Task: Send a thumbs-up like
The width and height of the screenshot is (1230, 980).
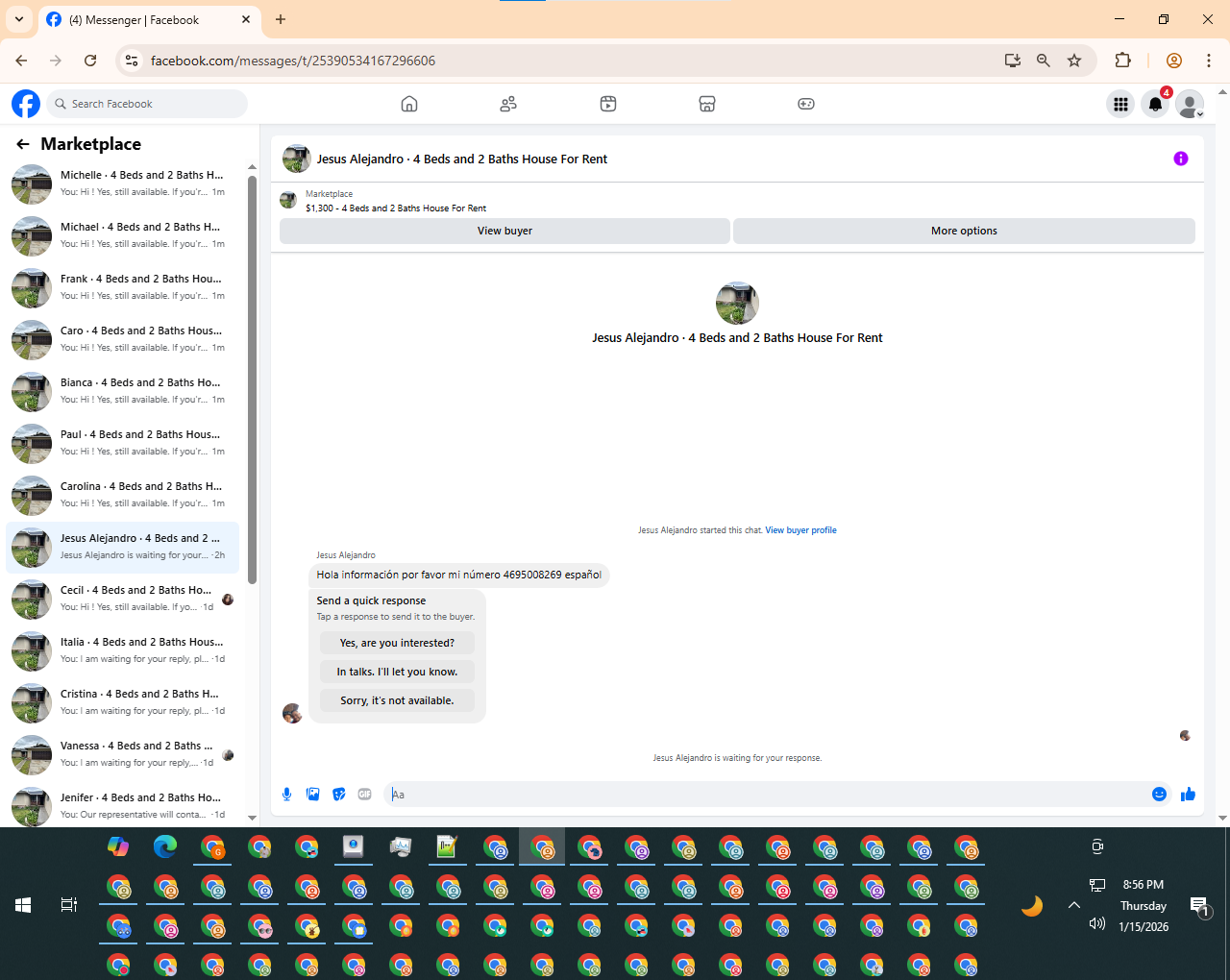Action: tap(1188, 794)
